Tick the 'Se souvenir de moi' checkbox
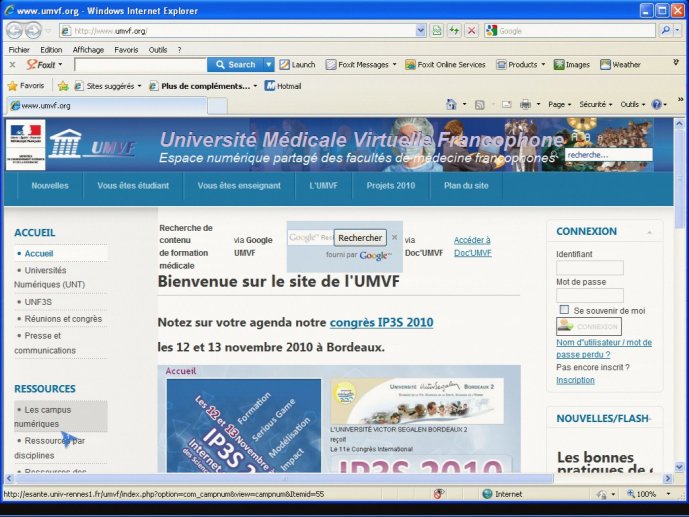Image resolution: width=689 pixels, height=517 pixels. tap(564, 310)
